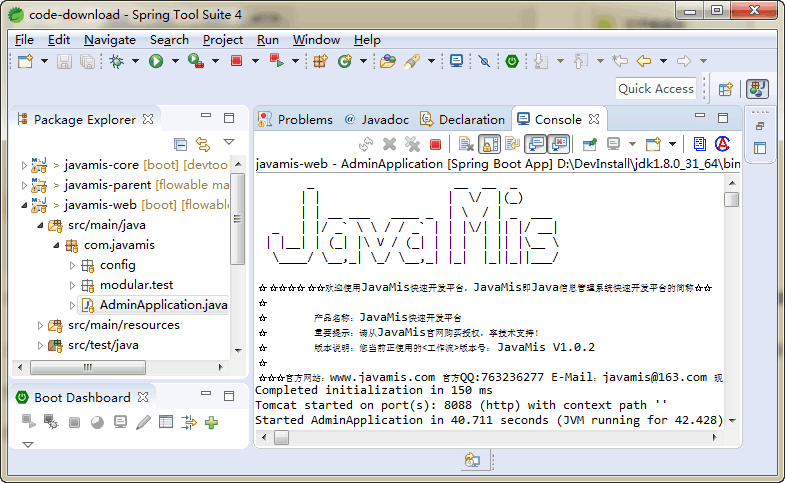Open Package Explorer View Menu triangle
Screen dimensions: 785x483
click(229, 142)
